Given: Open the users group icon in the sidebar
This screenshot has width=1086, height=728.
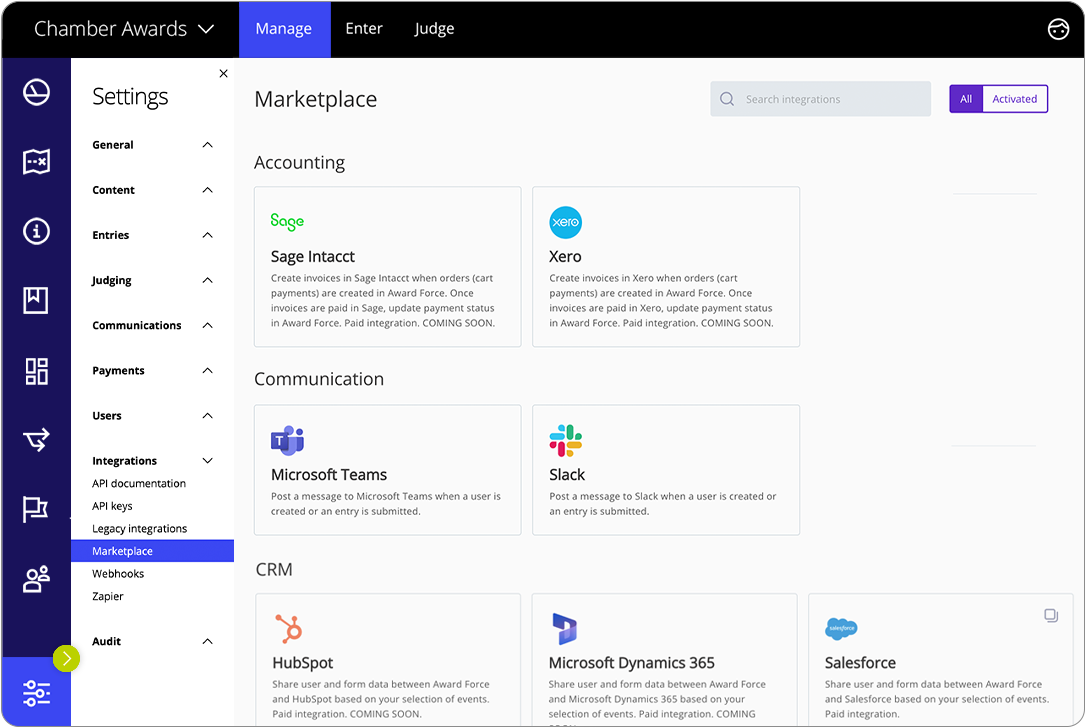Looking at the screenshot, I should point(36,579).
